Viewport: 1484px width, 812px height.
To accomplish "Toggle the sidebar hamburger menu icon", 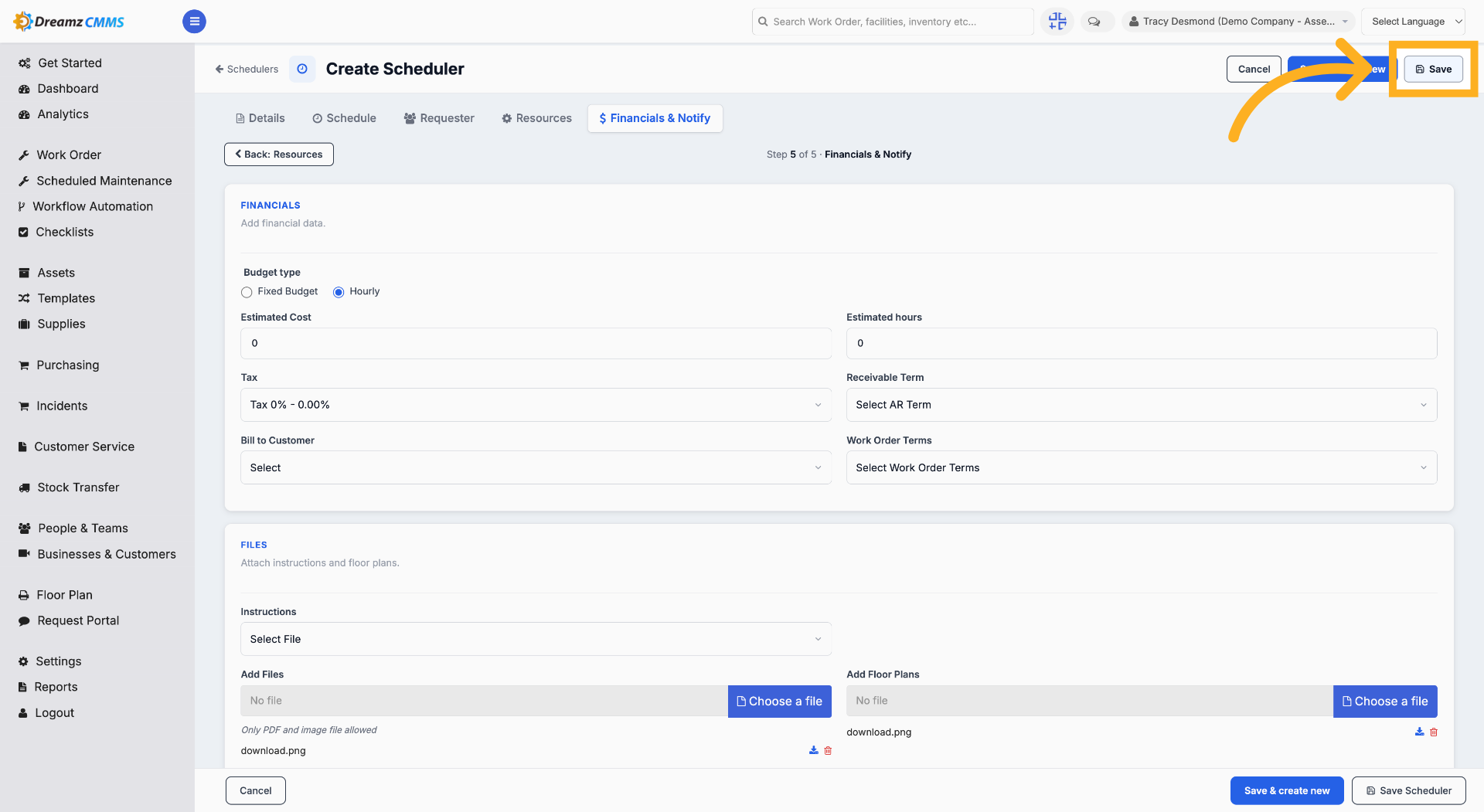I will [194, 22].
